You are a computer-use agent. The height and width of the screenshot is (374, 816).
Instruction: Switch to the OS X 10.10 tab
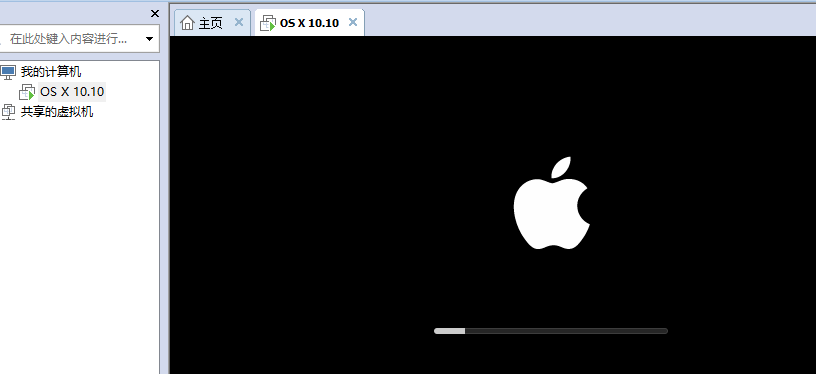[x=310, y=23]
